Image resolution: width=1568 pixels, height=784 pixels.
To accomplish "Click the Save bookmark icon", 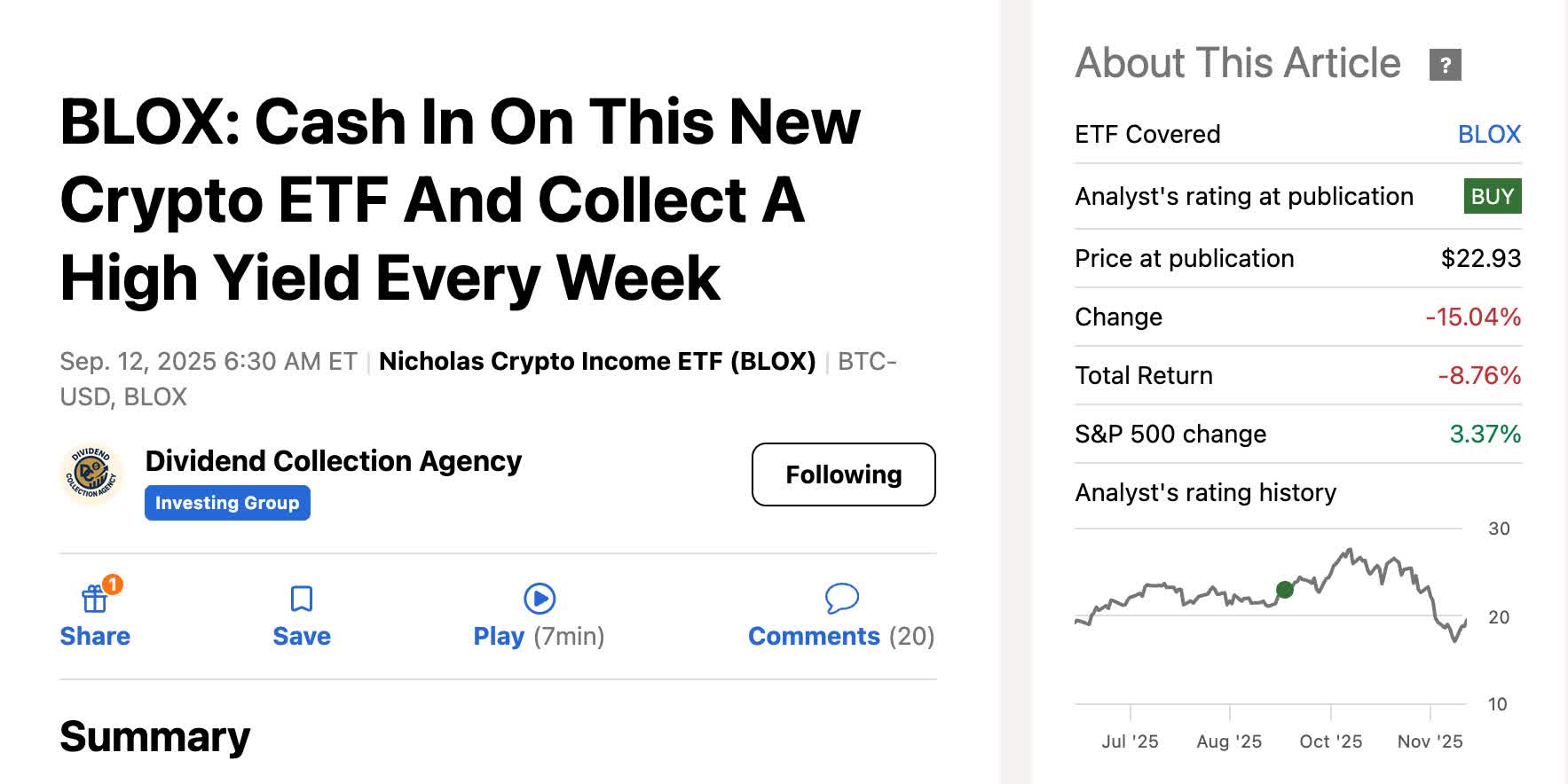I will click(x=302, y=600).
